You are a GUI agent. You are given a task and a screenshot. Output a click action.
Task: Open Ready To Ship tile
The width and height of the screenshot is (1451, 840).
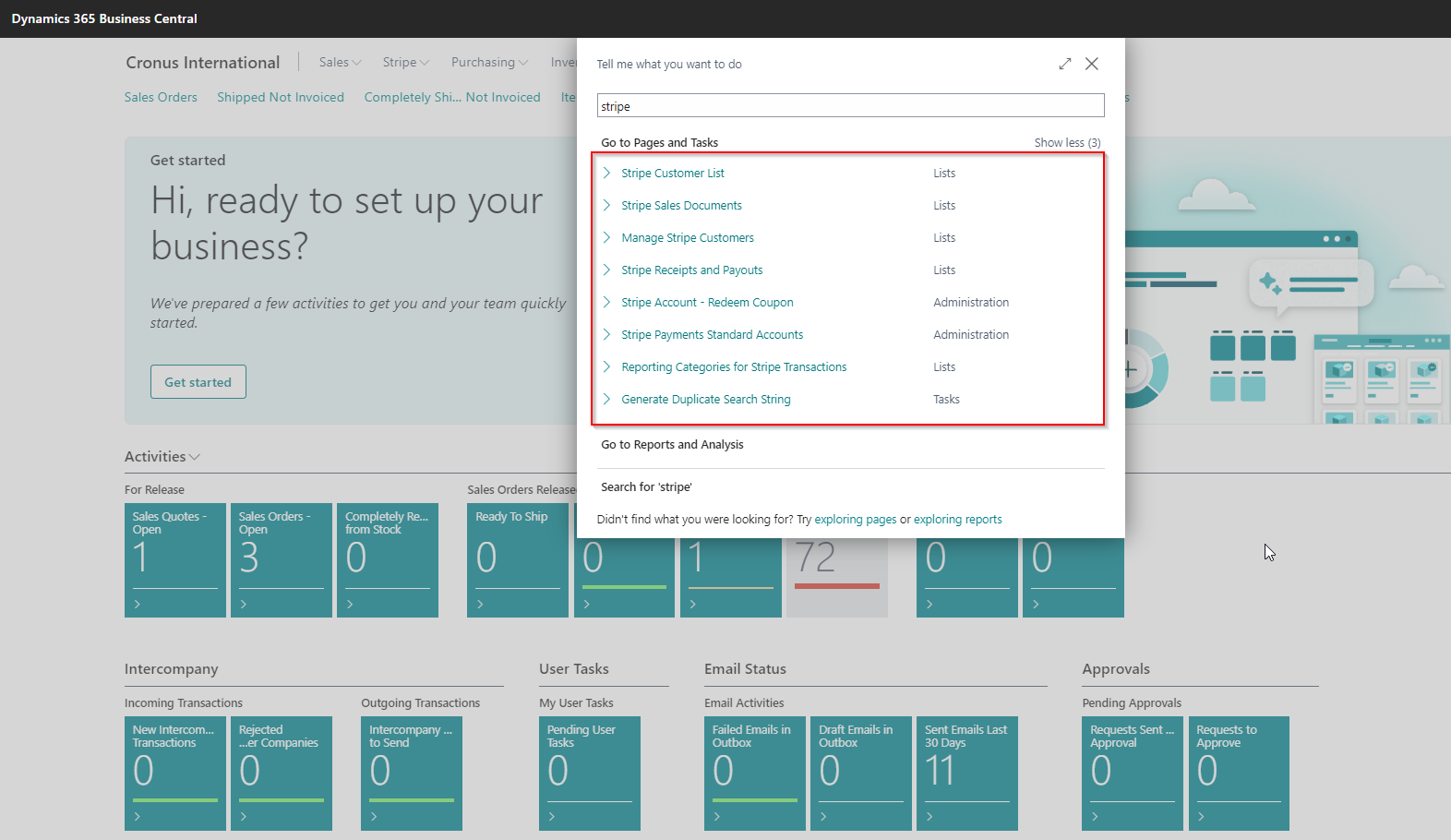click(x=518, y=560)
